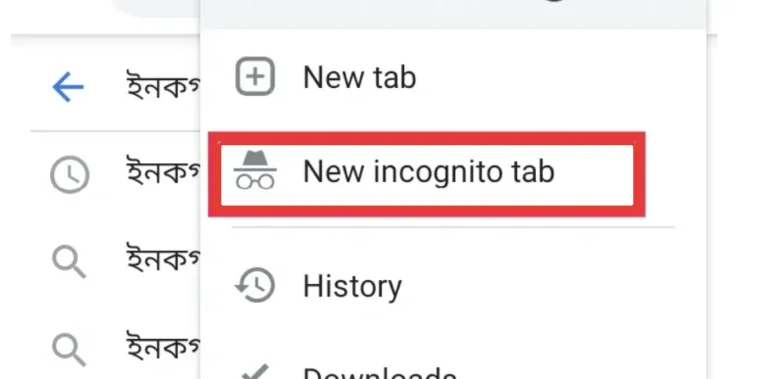Click the Downloads checkmark icon

[255, 372]
